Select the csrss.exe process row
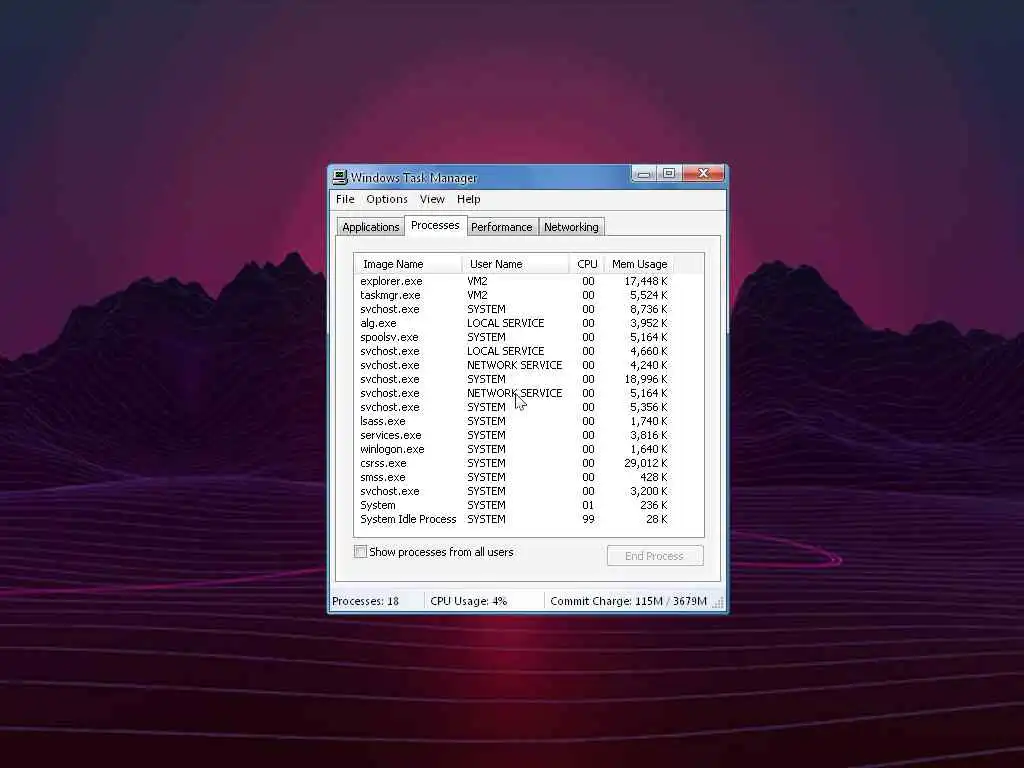Viewport: 1024px width, 768px height. point(514,464)
